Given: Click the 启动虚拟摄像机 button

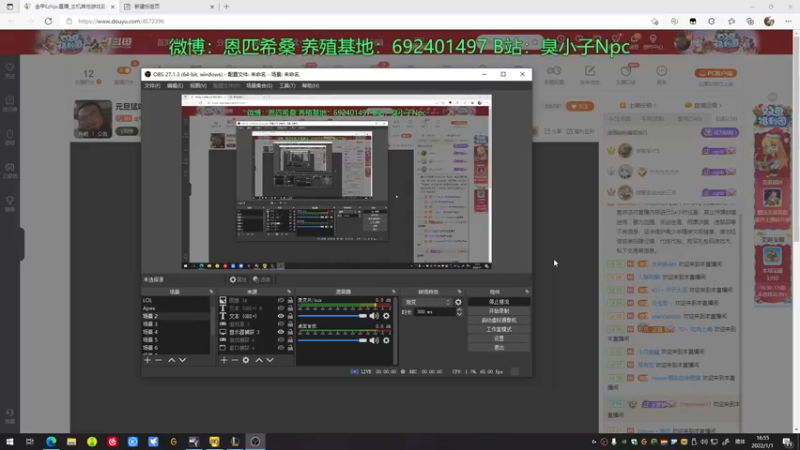Looking at the screenshot, I should coord(499,320).
